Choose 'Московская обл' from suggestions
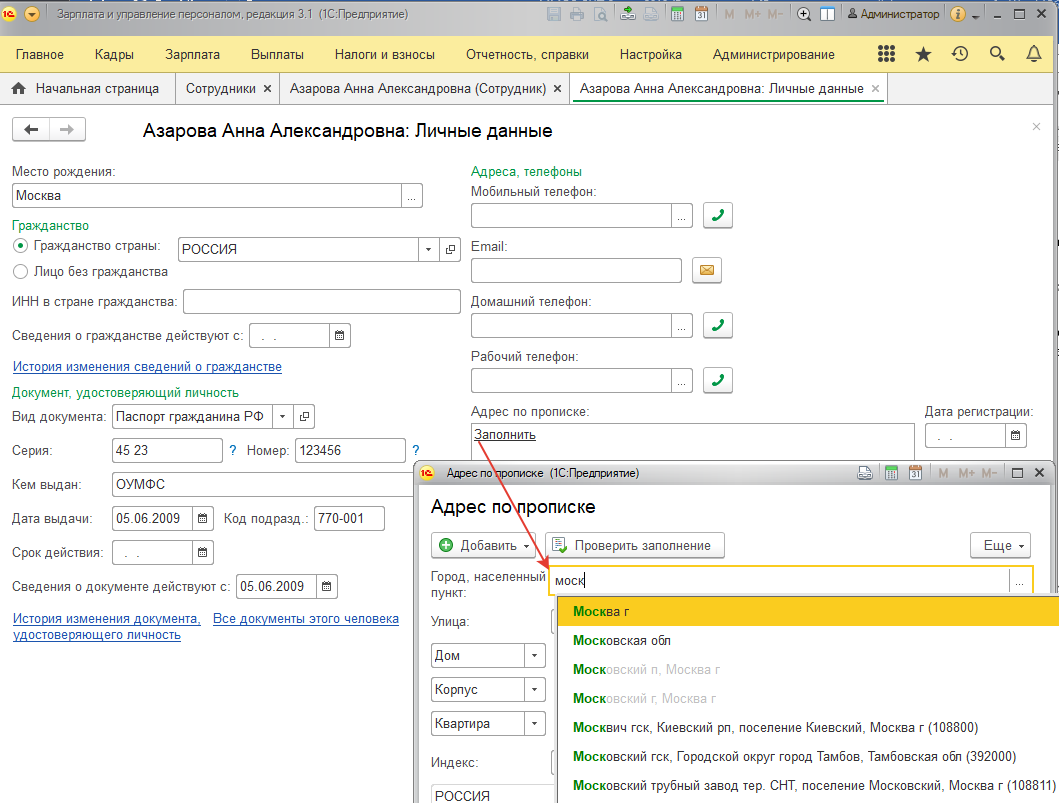This screenshot has height=803, width=1059. click(621, 640)
